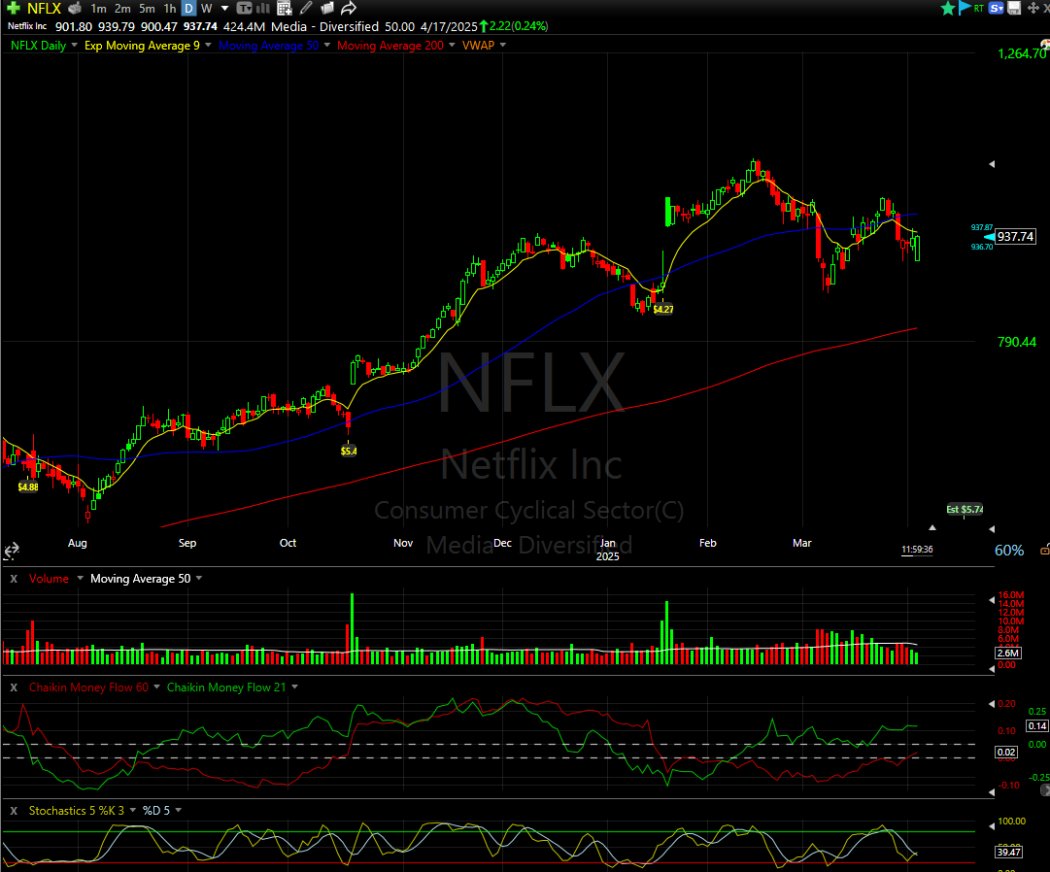The width and height of the screenshot is (1050, 872).
Task: Open the more timeframes dropdown arrow
Action: [x=224, y=9]
